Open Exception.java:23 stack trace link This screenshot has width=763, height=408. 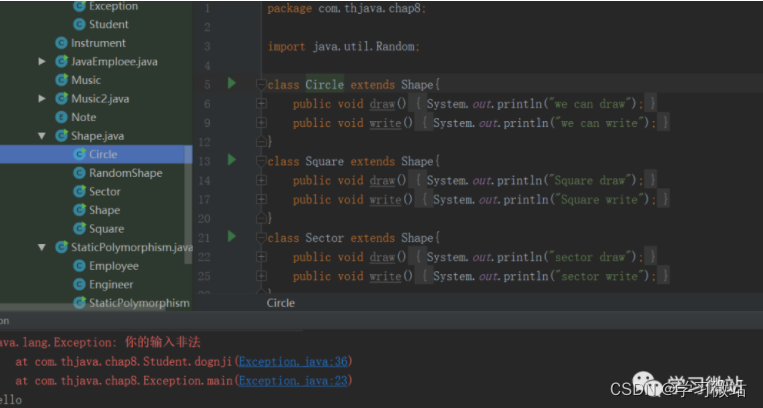293,381
